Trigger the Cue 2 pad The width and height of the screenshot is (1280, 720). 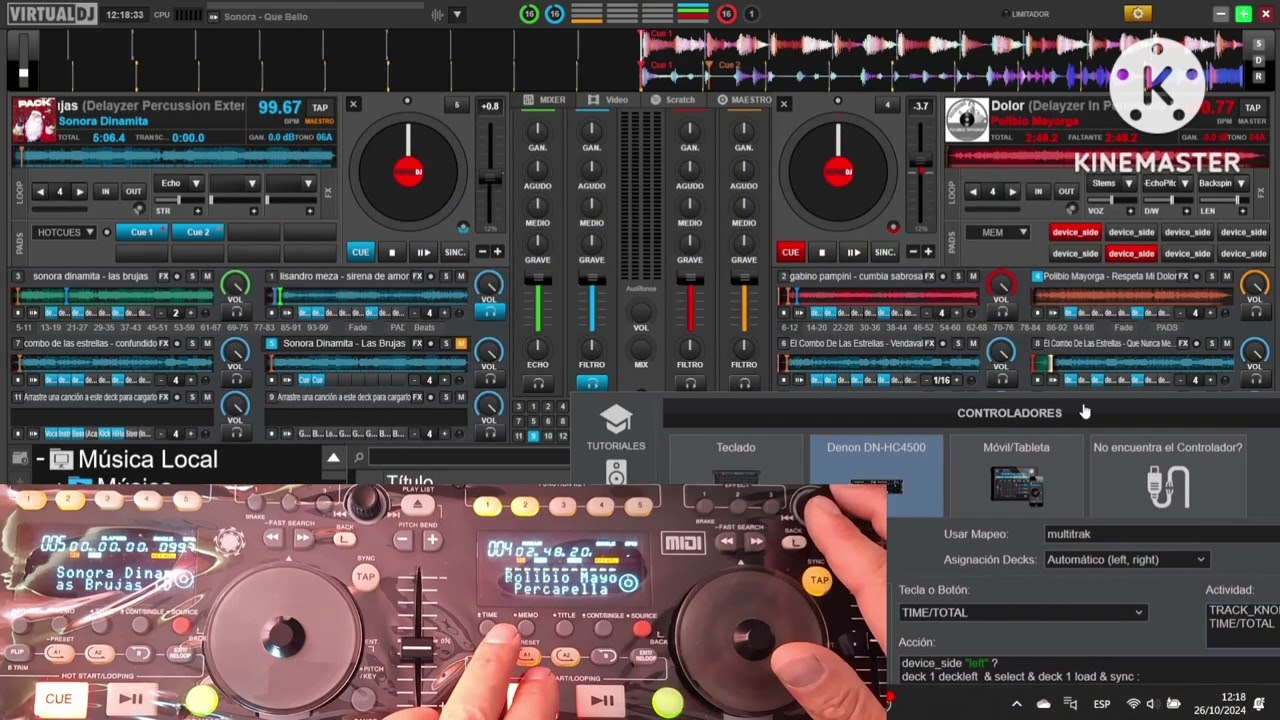pos(198,232)
